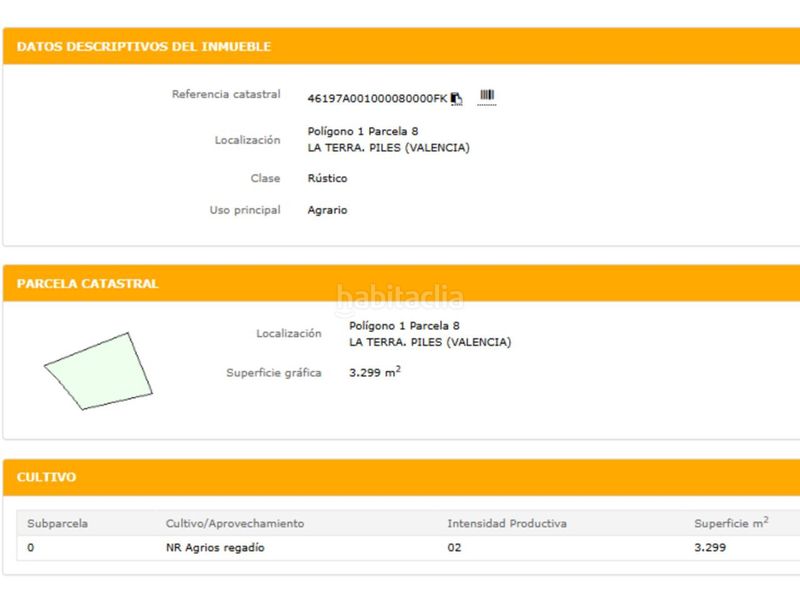Viewport: 800px width, 600px height.
Task: Click the Datos Descriptivos del Inmueble header
Action: (144, 47)
